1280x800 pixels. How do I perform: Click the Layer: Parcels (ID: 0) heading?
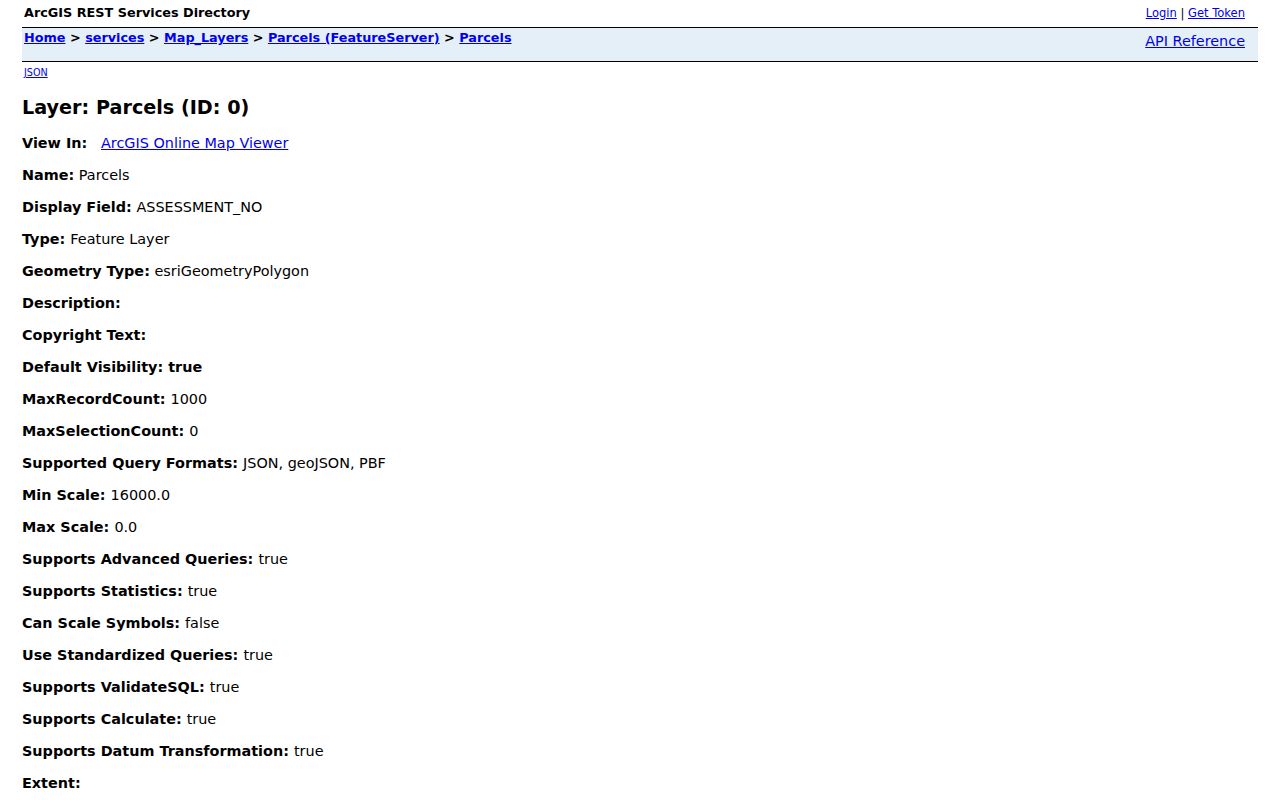point(135,107)
